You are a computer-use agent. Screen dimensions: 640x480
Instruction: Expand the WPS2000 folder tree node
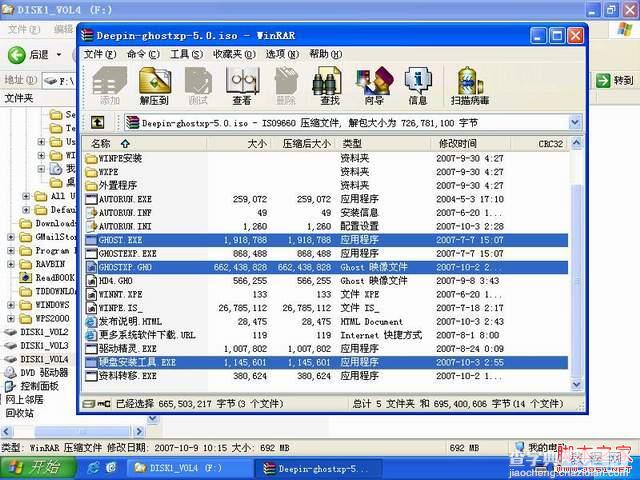(x=11, y=319)
